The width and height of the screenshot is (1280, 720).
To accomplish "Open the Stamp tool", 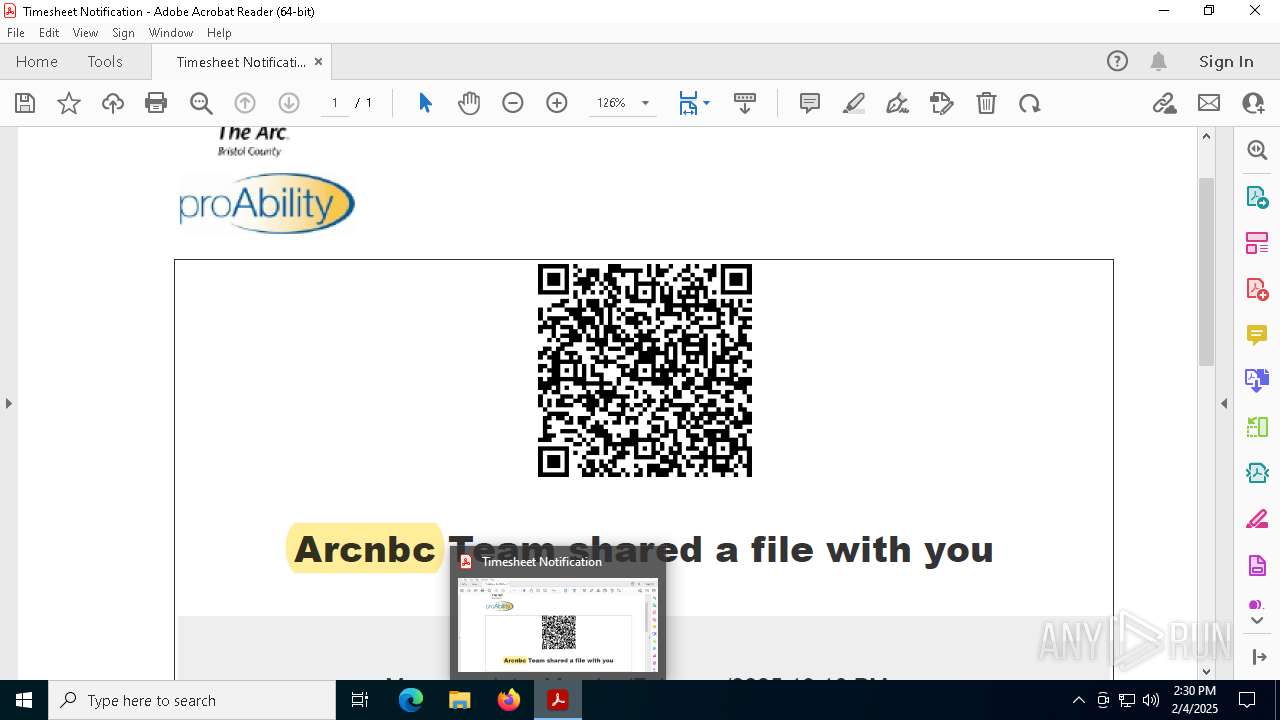I will (x=942, y=103).
